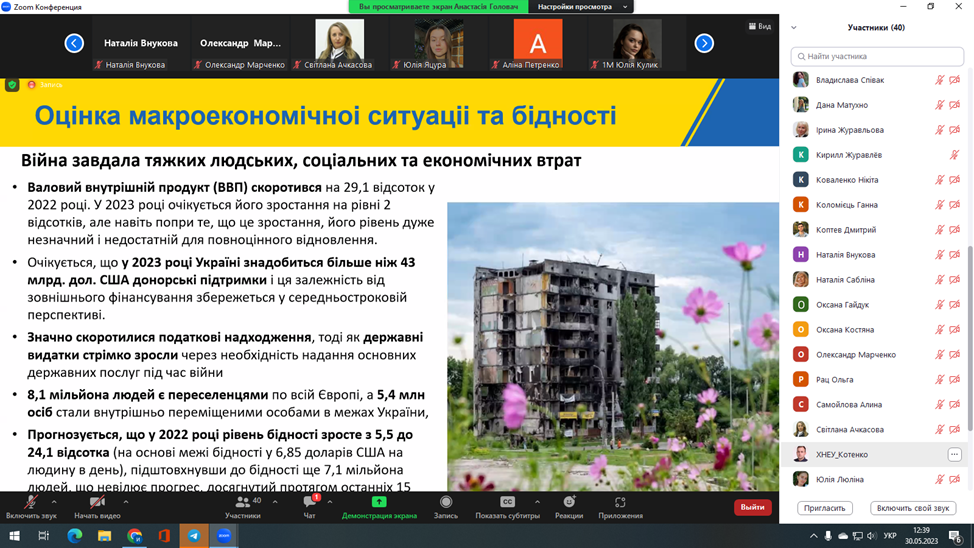Click the more options button for ХНЕУ_Котенко
The height and width of the screenshot is (548, 974).
click(954, 454)
